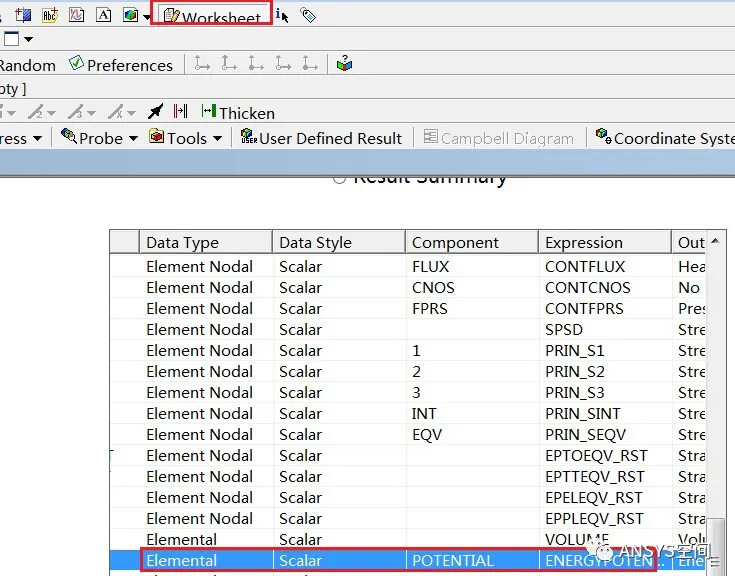The width and height of the screenshot is (735, 576).
Task: Click the Abc comment icon
Action: (x=50, y=15)
